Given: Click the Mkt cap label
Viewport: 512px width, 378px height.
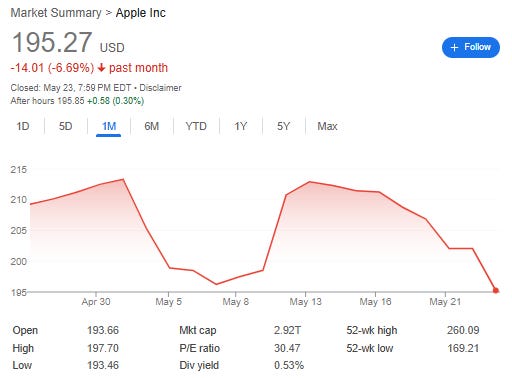Looking at the screenshot, I should pyautogui.click(x=198, y=330).
